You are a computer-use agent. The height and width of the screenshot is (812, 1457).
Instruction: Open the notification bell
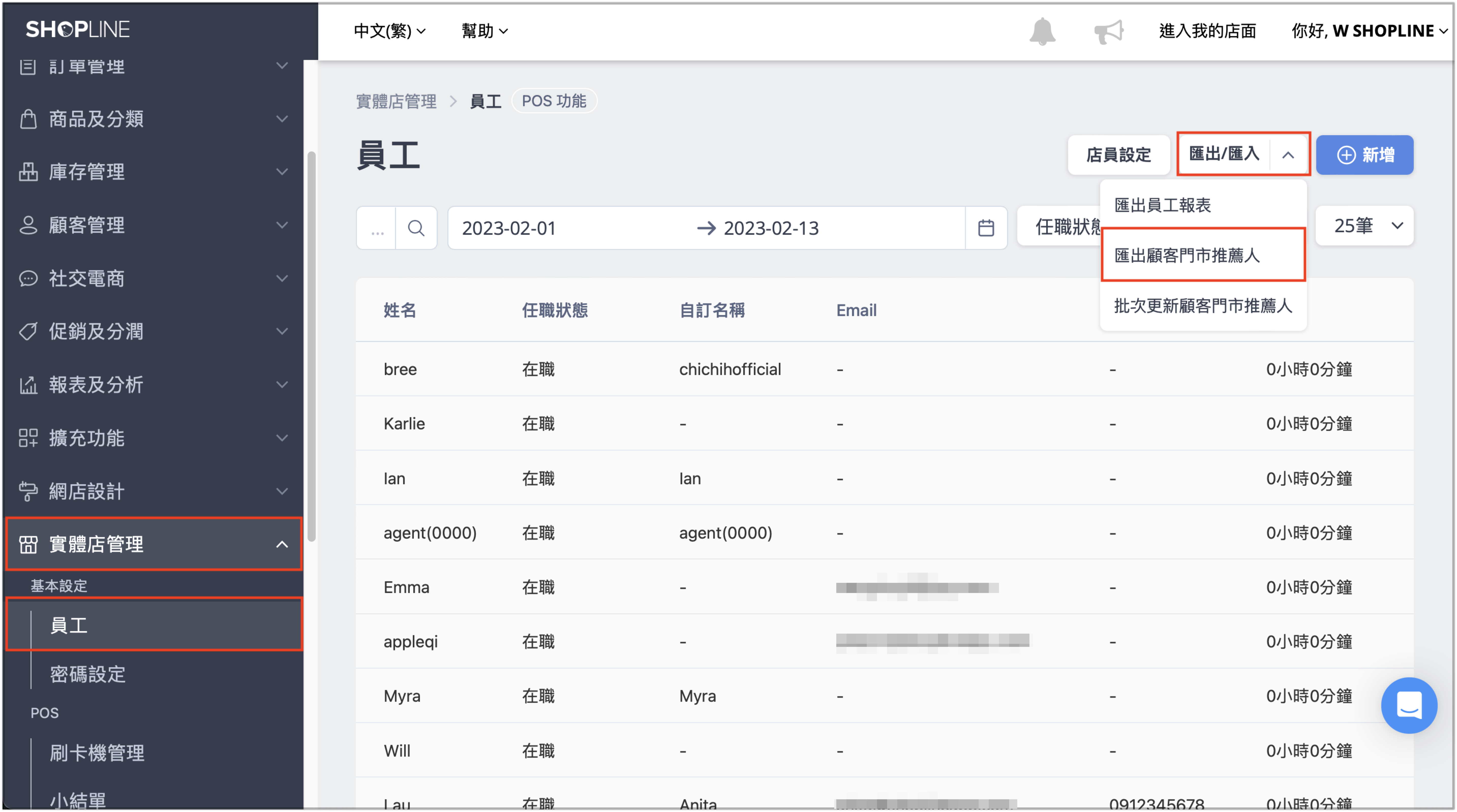point(1042,30)
